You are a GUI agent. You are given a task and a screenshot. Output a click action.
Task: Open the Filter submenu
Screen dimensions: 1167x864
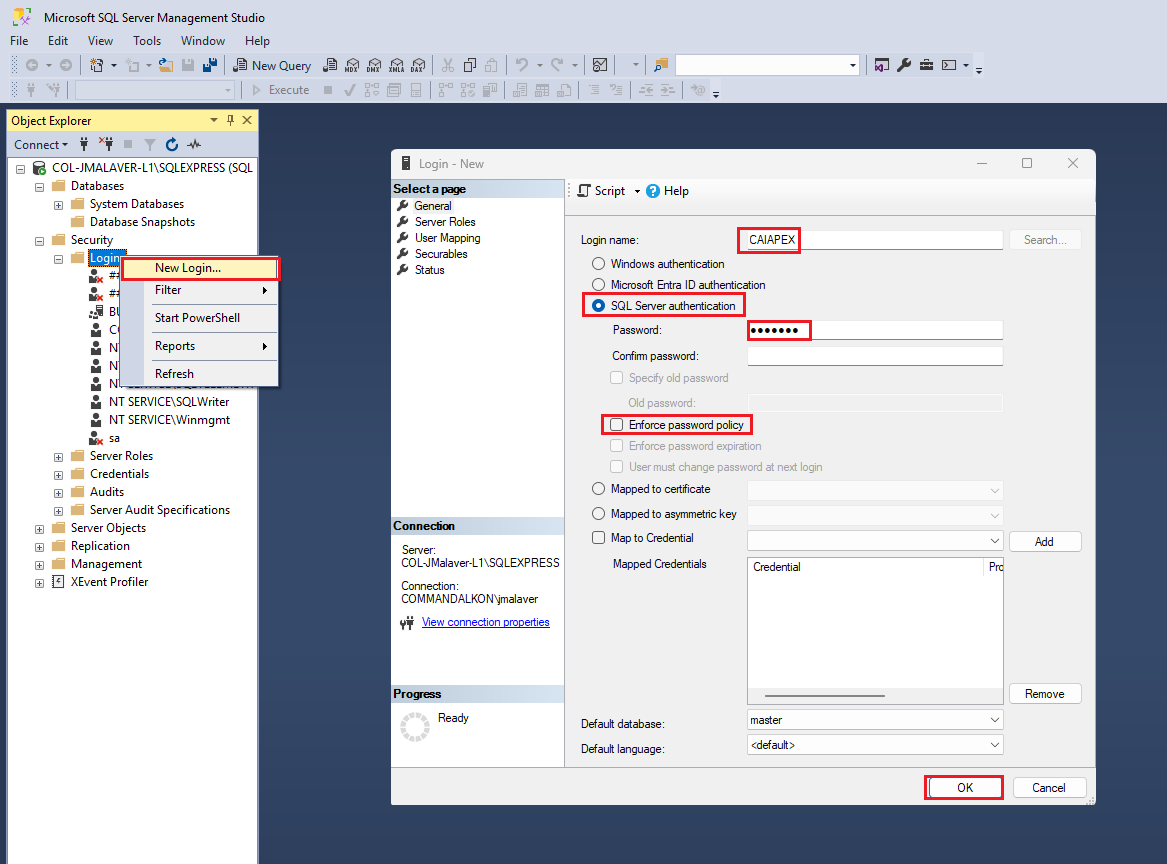[200, 290]
